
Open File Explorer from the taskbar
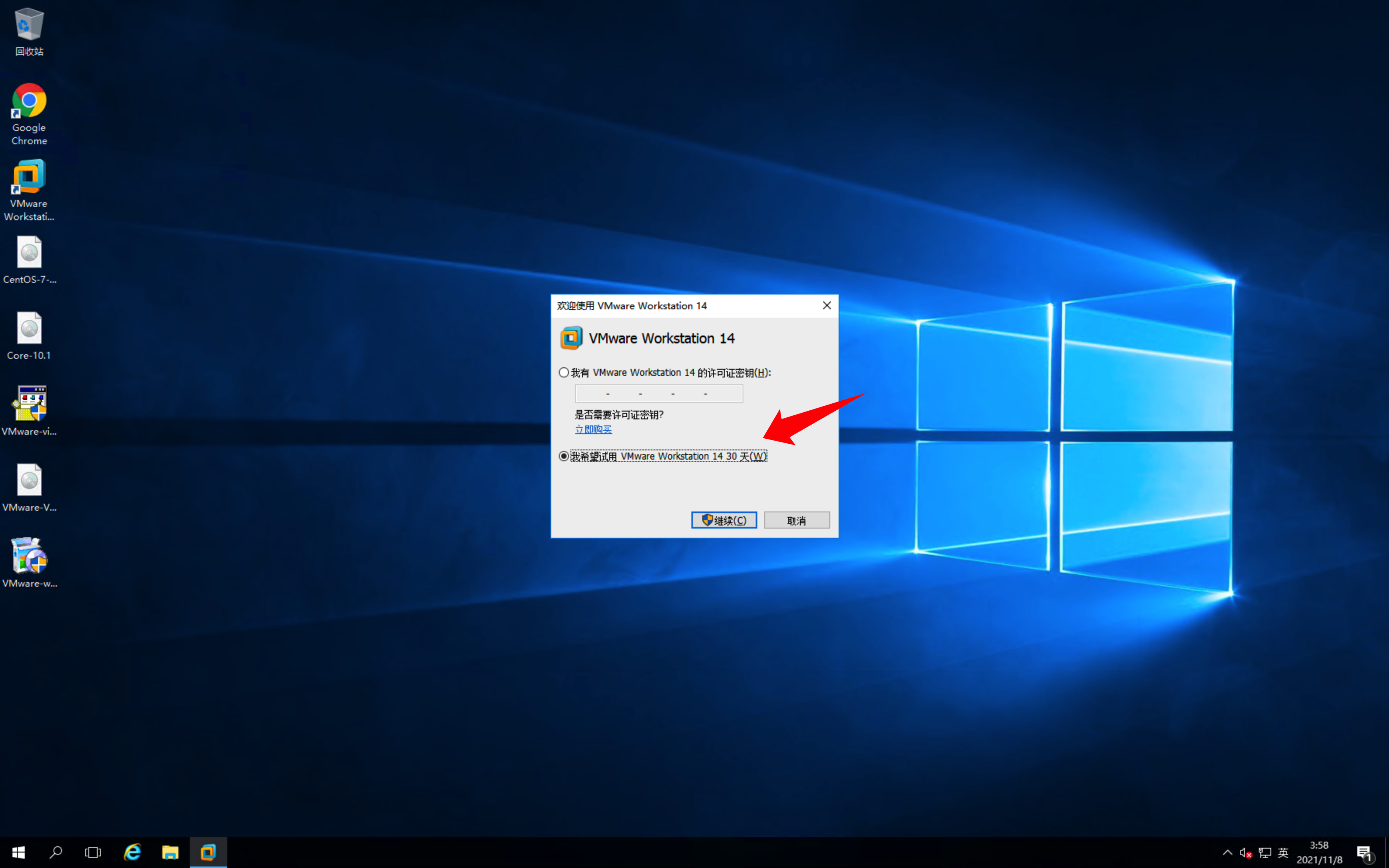pyautogui.click(x=170, y=852)
